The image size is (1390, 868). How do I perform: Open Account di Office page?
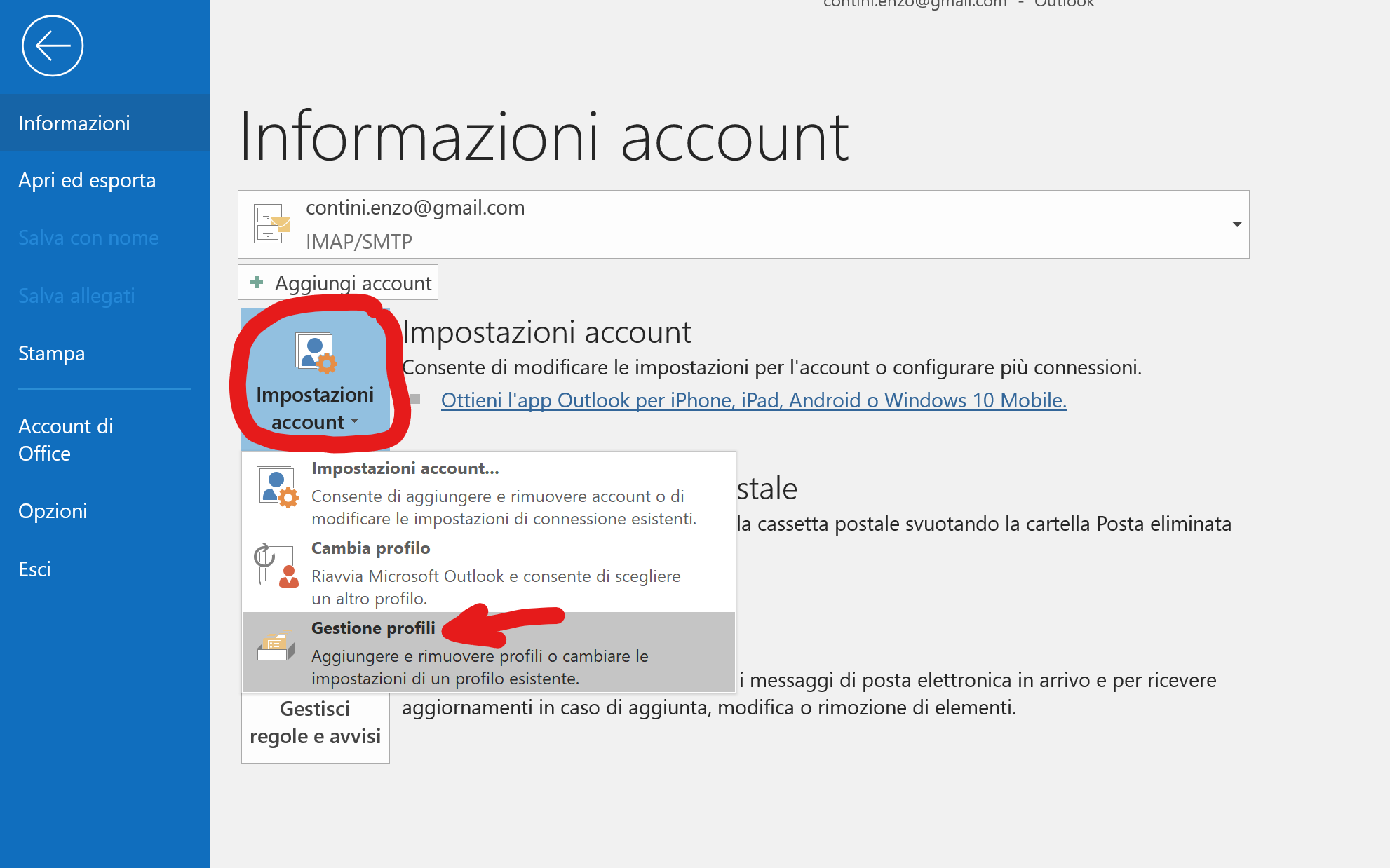[x=66, y=440]
